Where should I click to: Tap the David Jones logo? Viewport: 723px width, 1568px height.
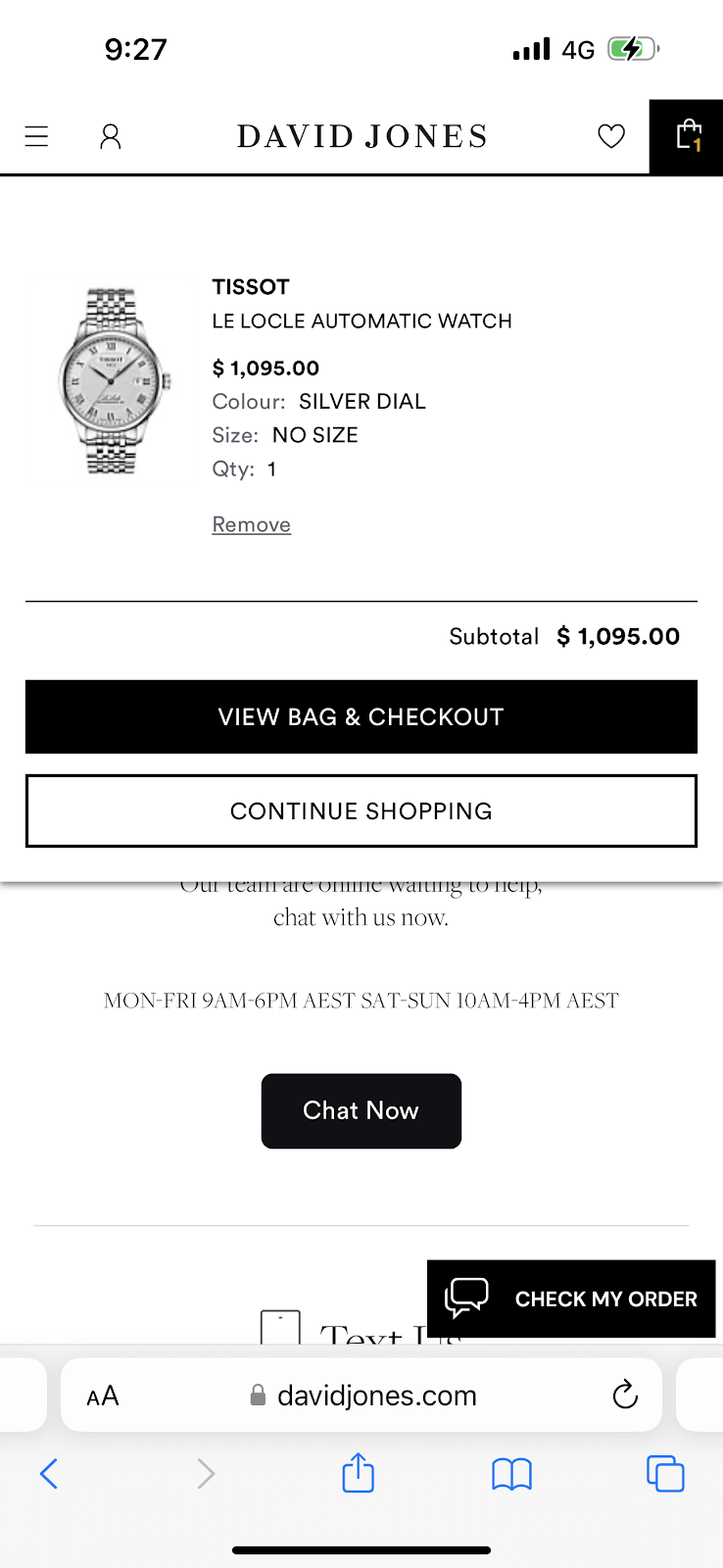click(x=361, y=136)
